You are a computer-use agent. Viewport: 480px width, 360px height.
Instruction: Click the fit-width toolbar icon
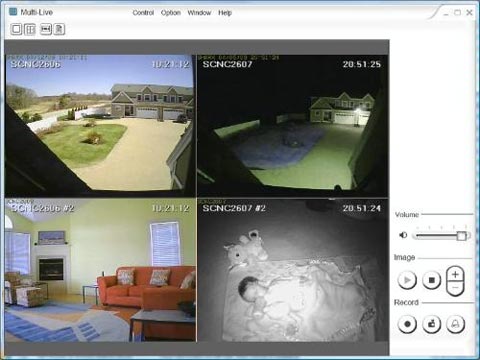tap(46, 29)
